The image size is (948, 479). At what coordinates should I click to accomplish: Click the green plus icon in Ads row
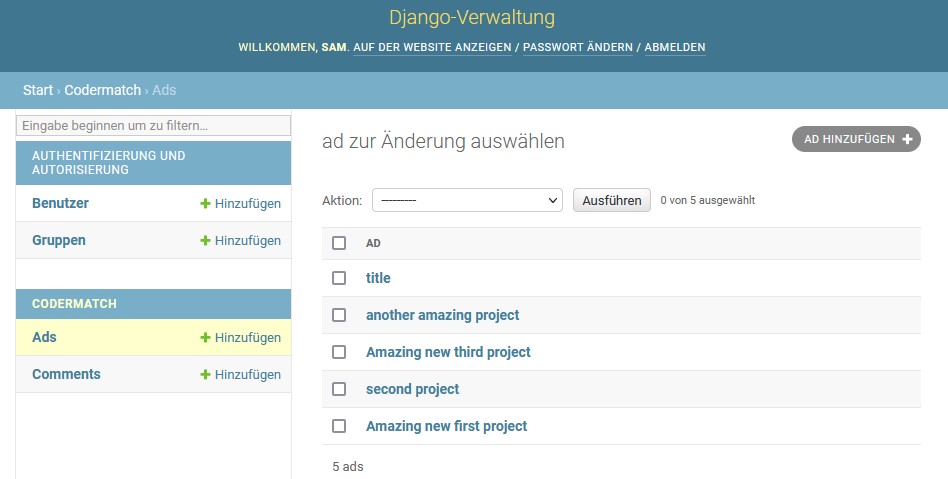[206, 337]
